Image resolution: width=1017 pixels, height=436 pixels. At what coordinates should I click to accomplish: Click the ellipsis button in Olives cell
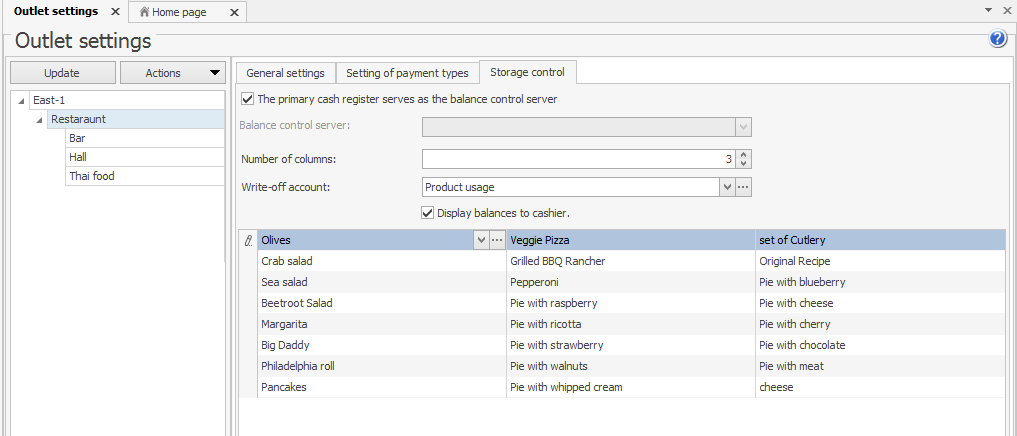[x=497, y=240]
